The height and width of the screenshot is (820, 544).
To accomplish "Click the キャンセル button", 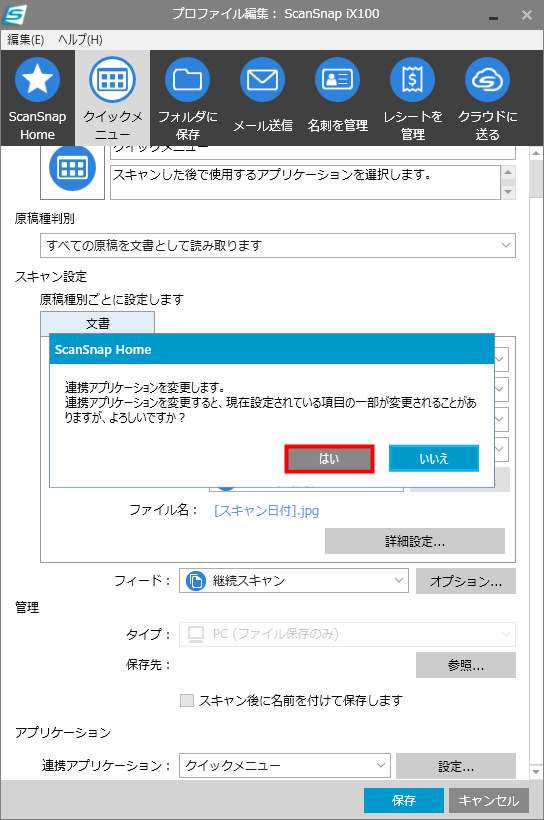I will 489,800.
